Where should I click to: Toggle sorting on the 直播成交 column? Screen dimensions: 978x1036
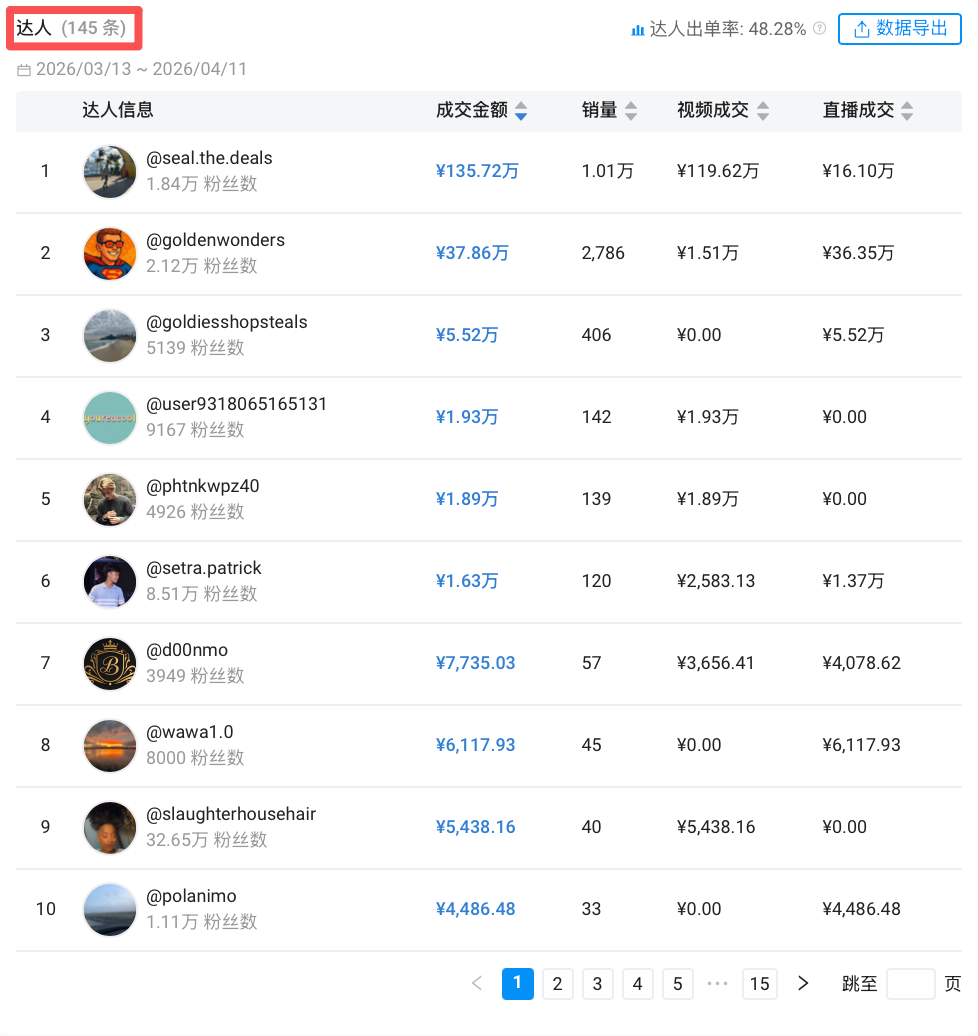click(905, 111)
